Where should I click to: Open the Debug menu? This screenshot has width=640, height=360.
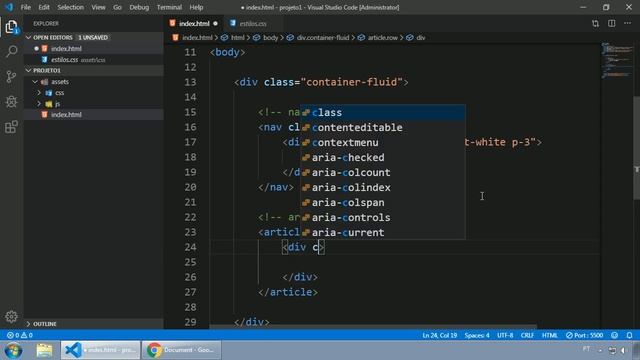click(x=139, y=7)
